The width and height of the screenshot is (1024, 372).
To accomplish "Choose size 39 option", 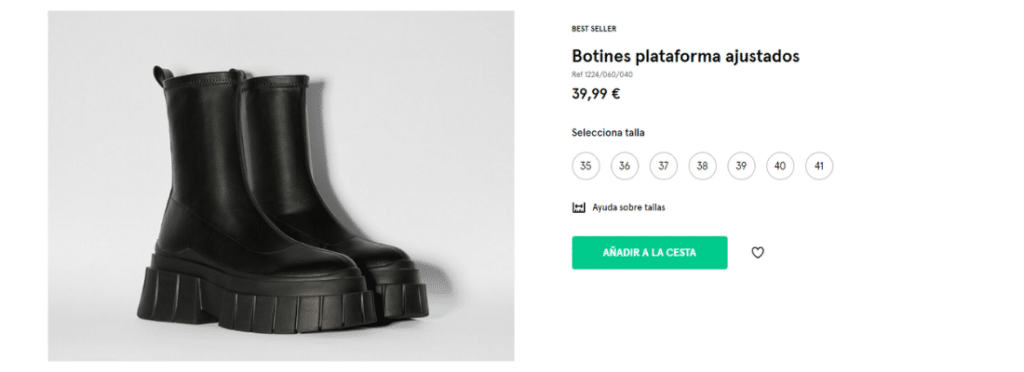I will 741,166.
